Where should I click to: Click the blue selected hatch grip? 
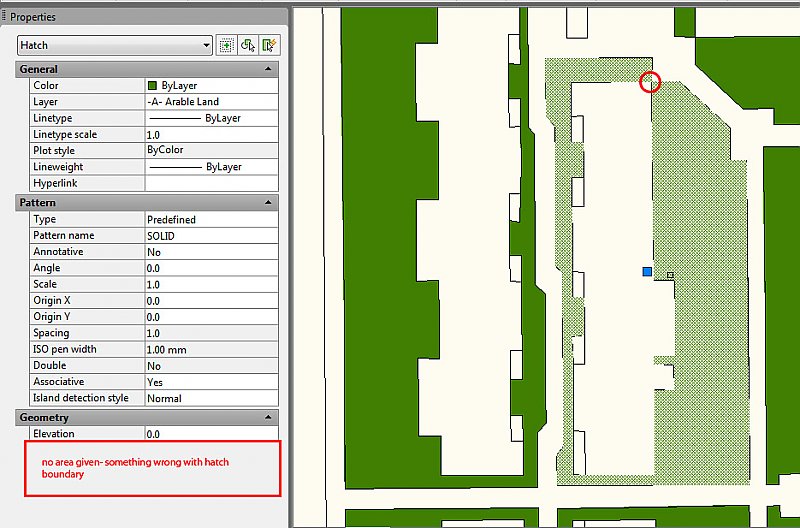point(647,271)
